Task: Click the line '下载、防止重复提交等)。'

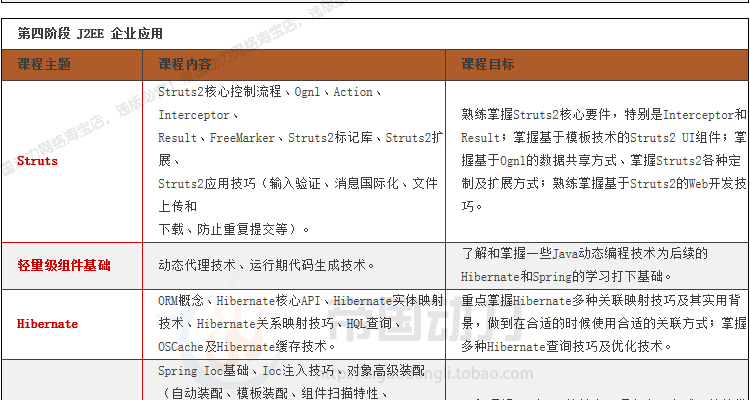Action: click(x=234, y=230)
